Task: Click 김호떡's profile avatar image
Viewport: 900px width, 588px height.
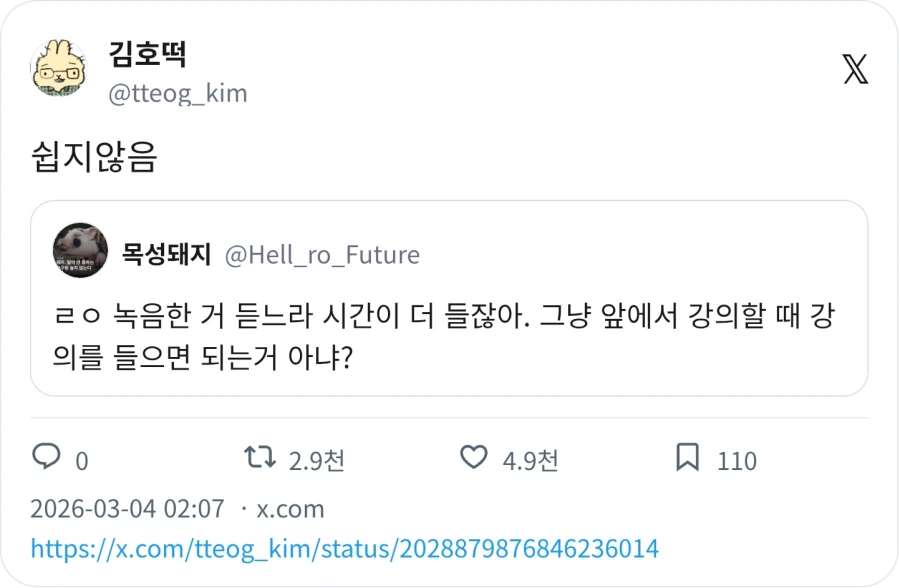Action: click(x=58, y=67)
